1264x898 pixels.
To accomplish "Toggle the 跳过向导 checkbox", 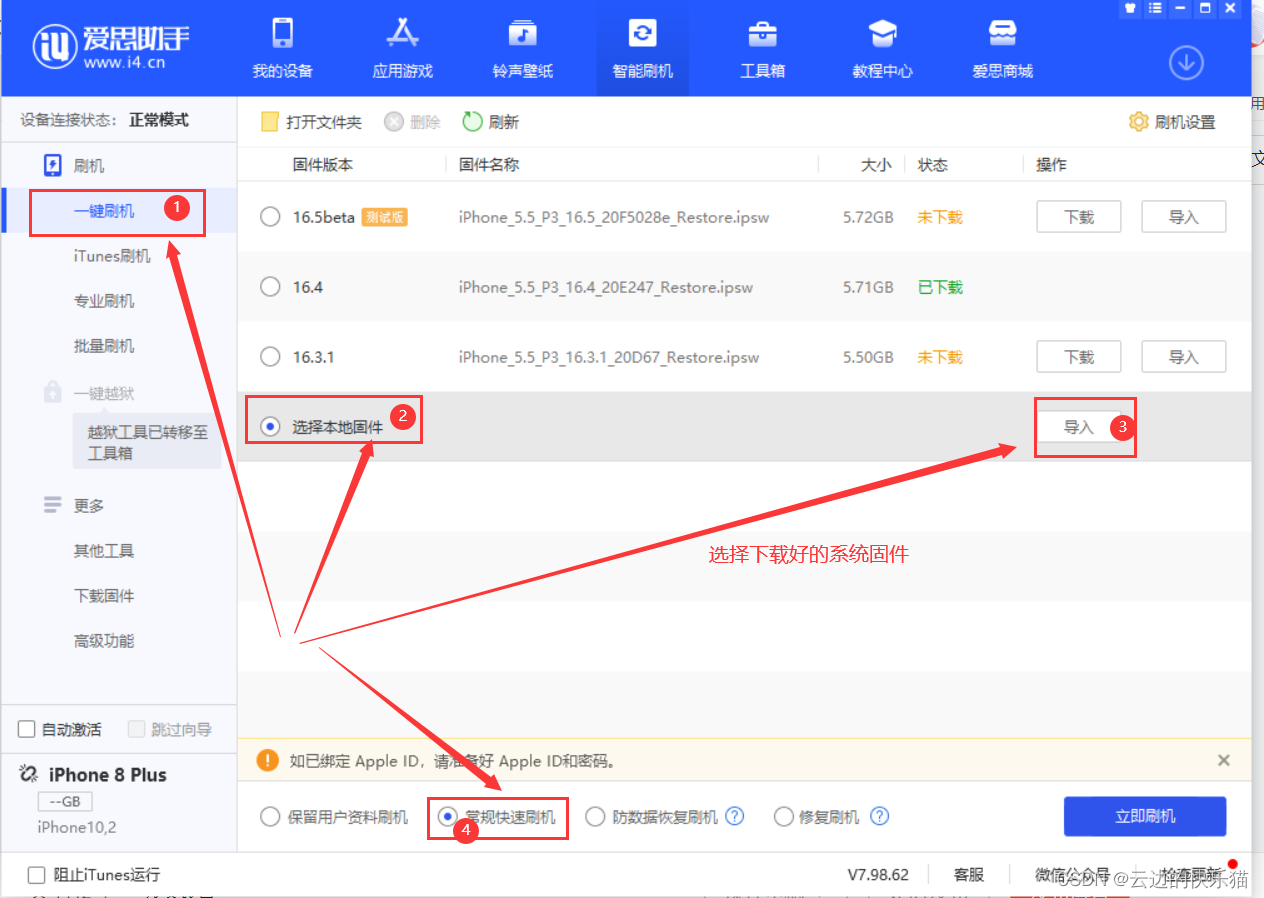I will point(137,729).
